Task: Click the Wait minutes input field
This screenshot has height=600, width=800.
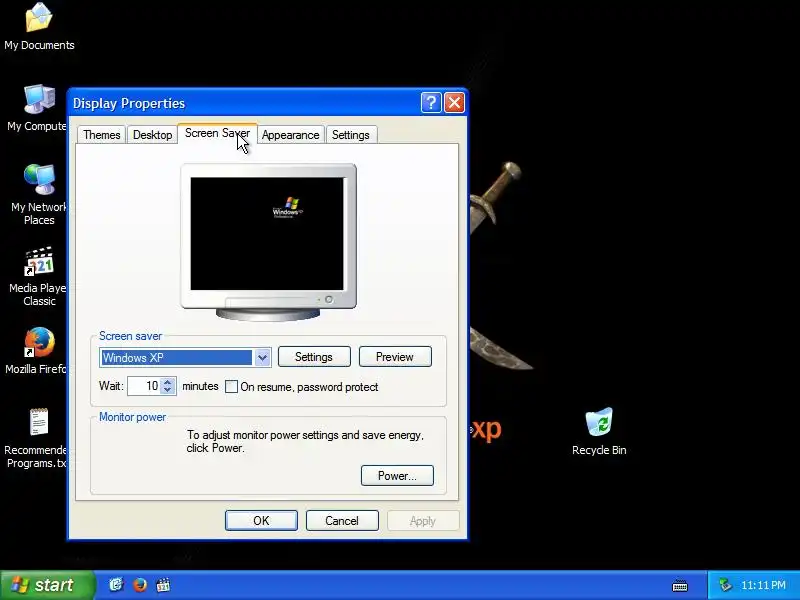Action: pos(144,386)
